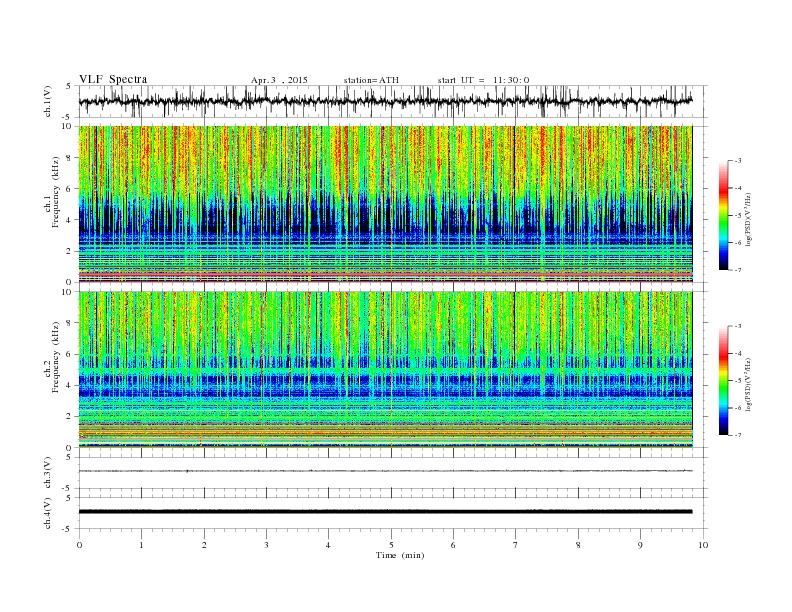
Task: Click the ch.1 PSD color scale bar
Action: pyautogui.click(x=723, y=216)
